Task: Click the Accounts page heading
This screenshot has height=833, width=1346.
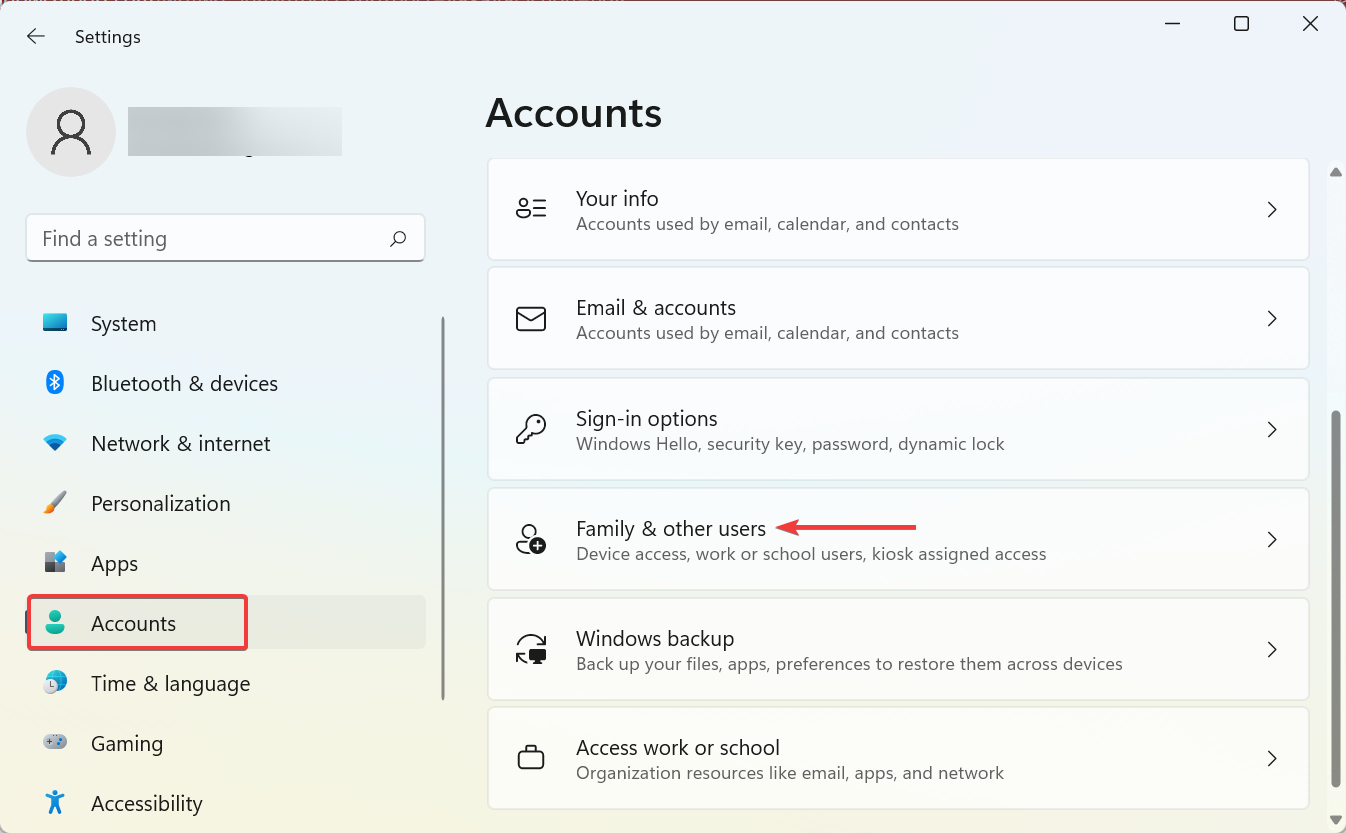Action: [574, 113]
